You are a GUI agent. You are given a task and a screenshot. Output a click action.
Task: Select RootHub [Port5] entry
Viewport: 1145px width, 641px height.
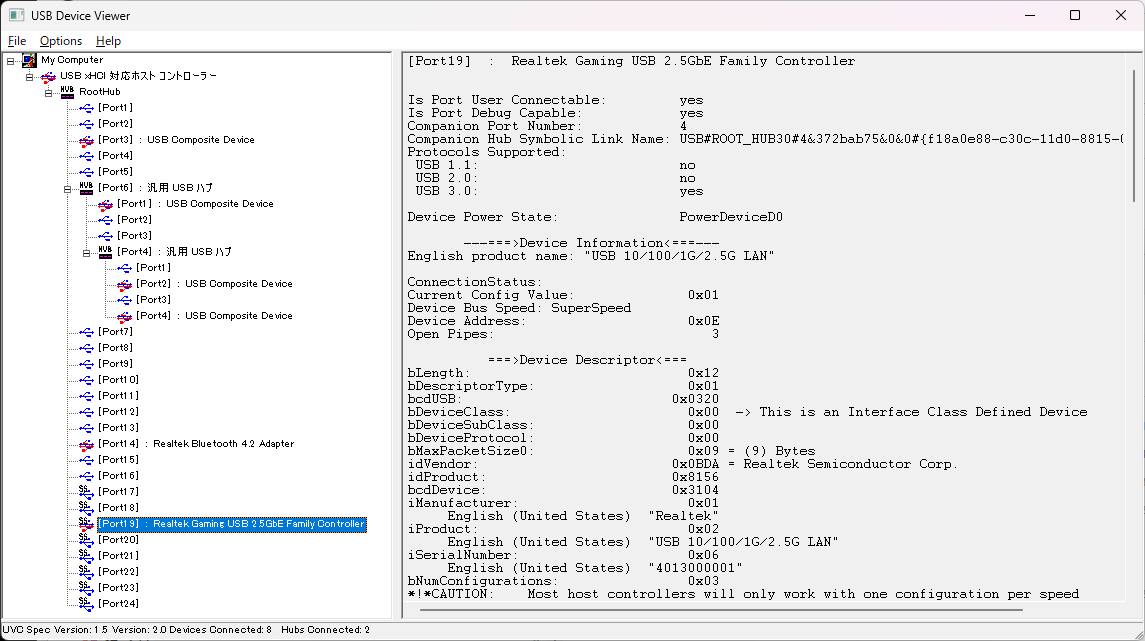click(115, 172)
